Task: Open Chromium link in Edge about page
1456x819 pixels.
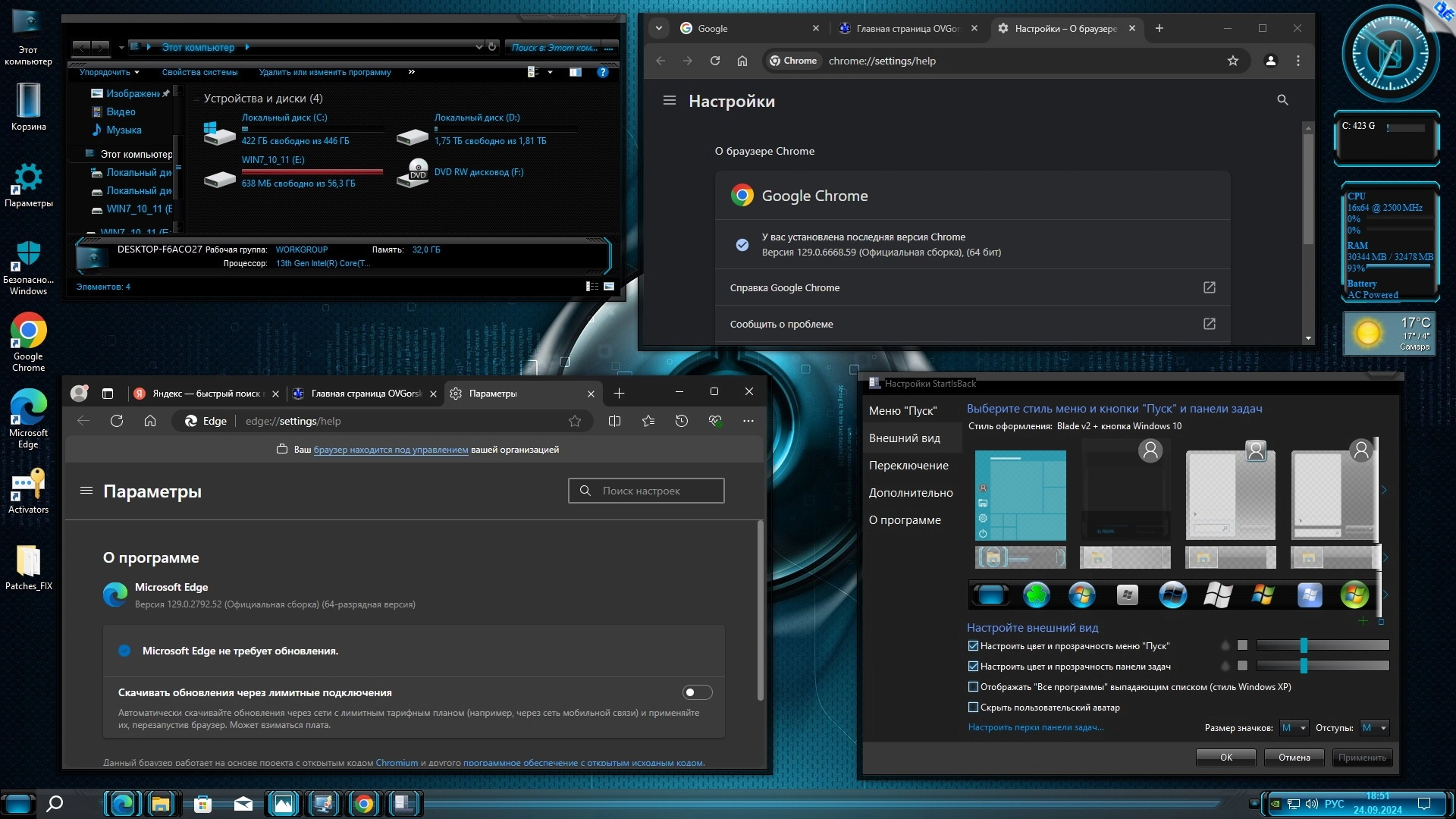Action: pyautogui.click(x=397, y=763)
